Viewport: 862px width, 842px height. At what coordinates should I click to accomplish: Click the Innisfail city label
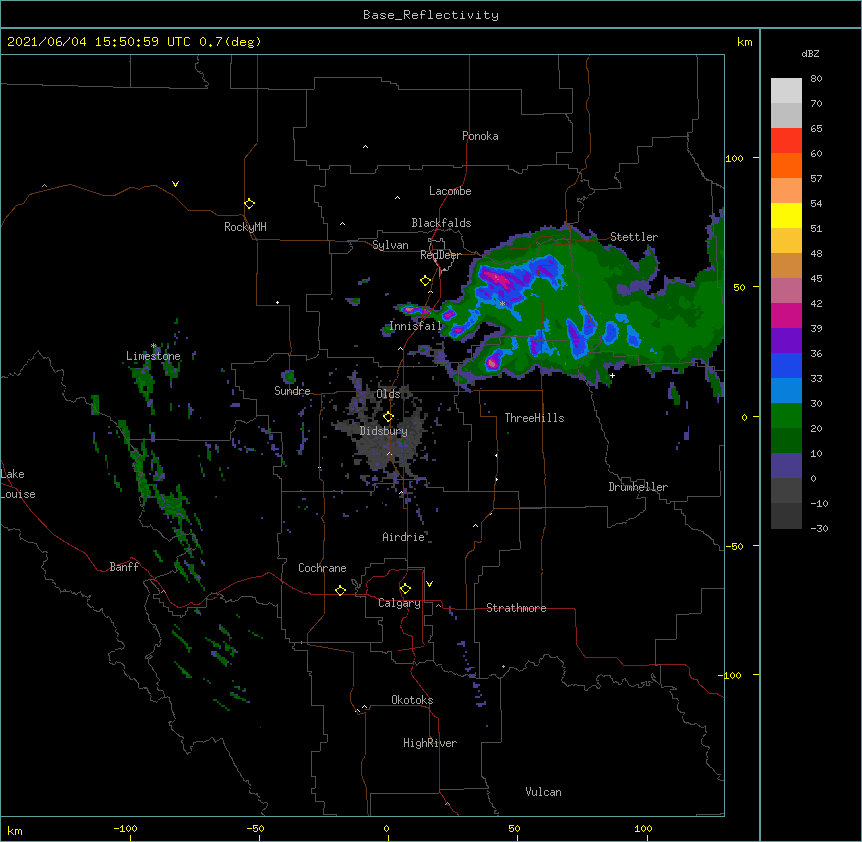415,326
